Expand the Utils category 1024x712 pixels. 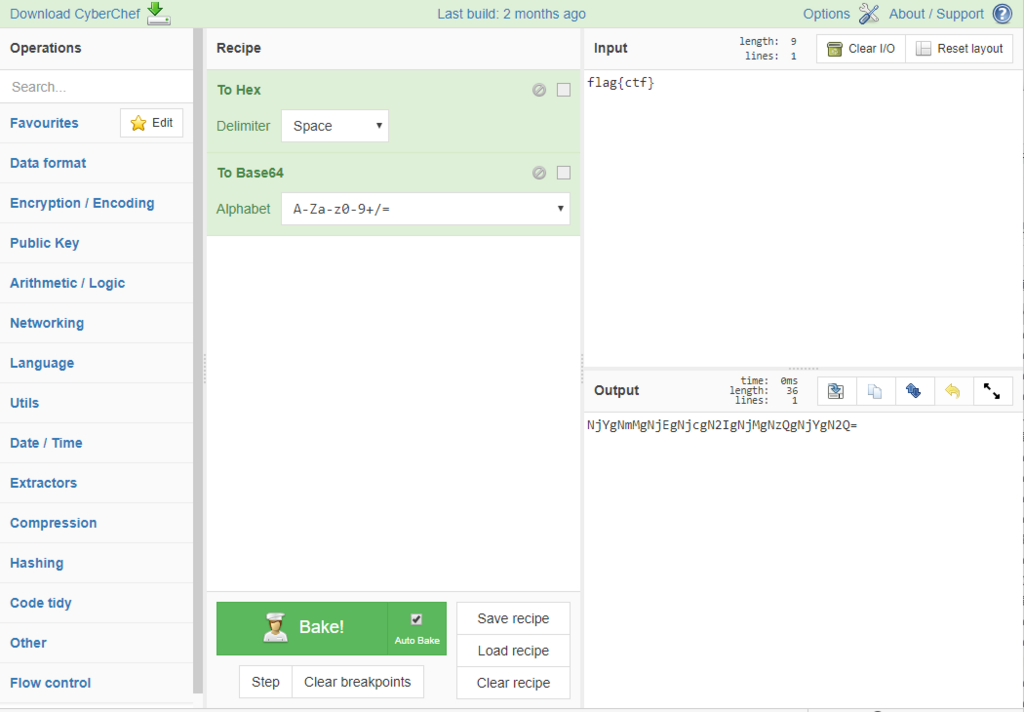[97, 403]
